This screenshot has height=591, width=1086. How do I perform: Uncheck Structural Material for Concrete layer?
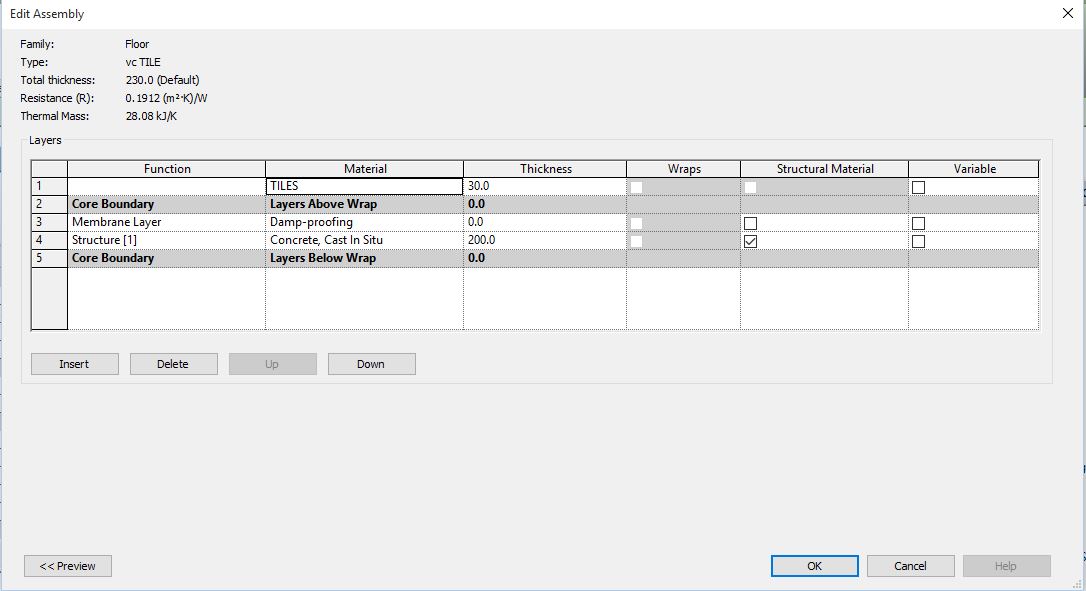750,241
